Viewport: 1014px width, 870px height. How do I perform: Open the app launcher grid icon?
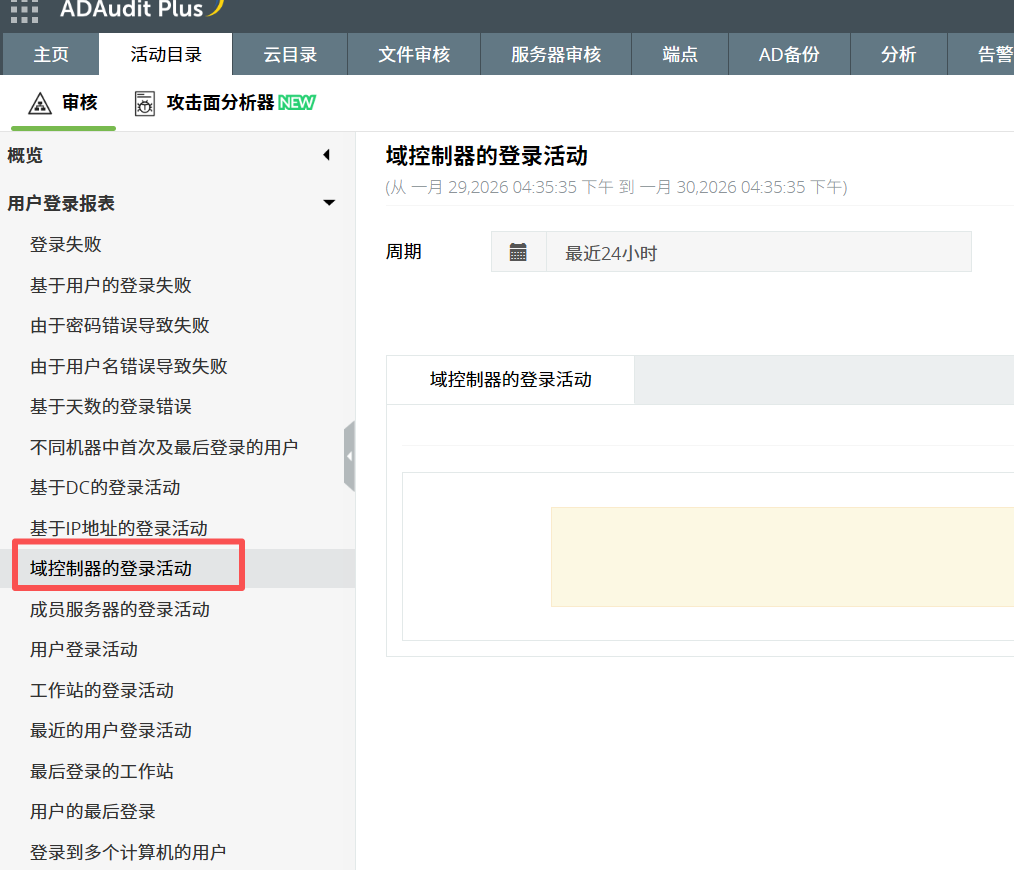24,11
